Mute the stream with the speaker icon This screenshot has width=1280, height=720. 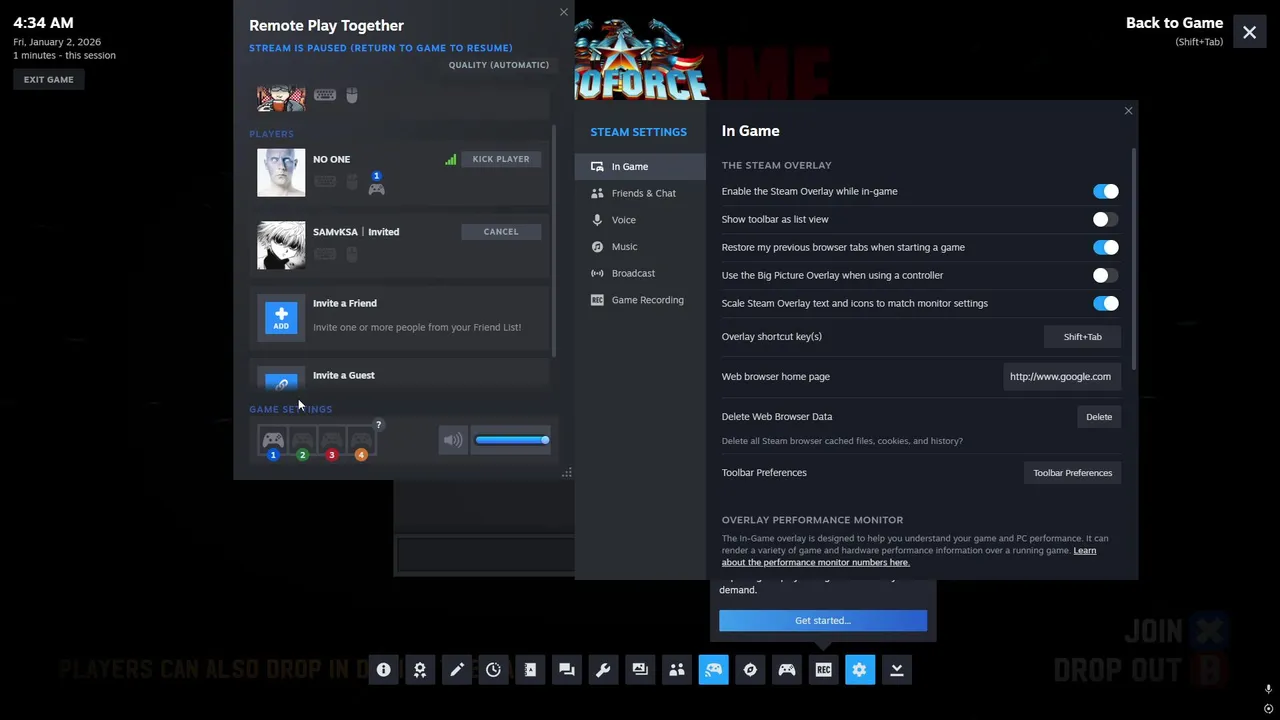453,440
